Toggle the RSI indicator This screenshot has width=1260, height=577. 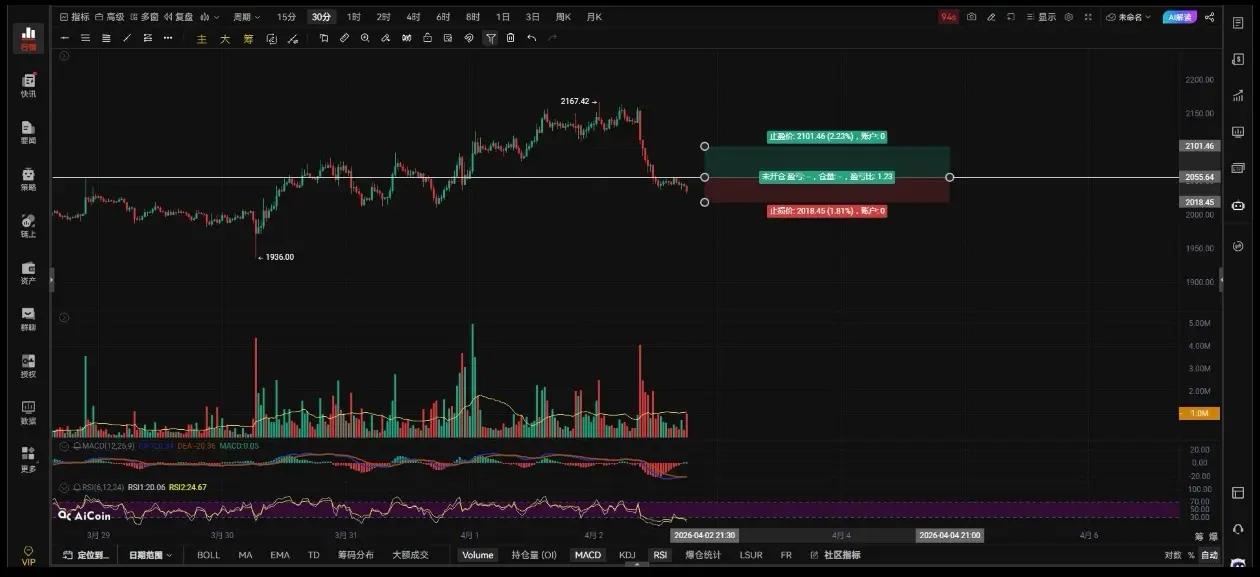[660, 554]
